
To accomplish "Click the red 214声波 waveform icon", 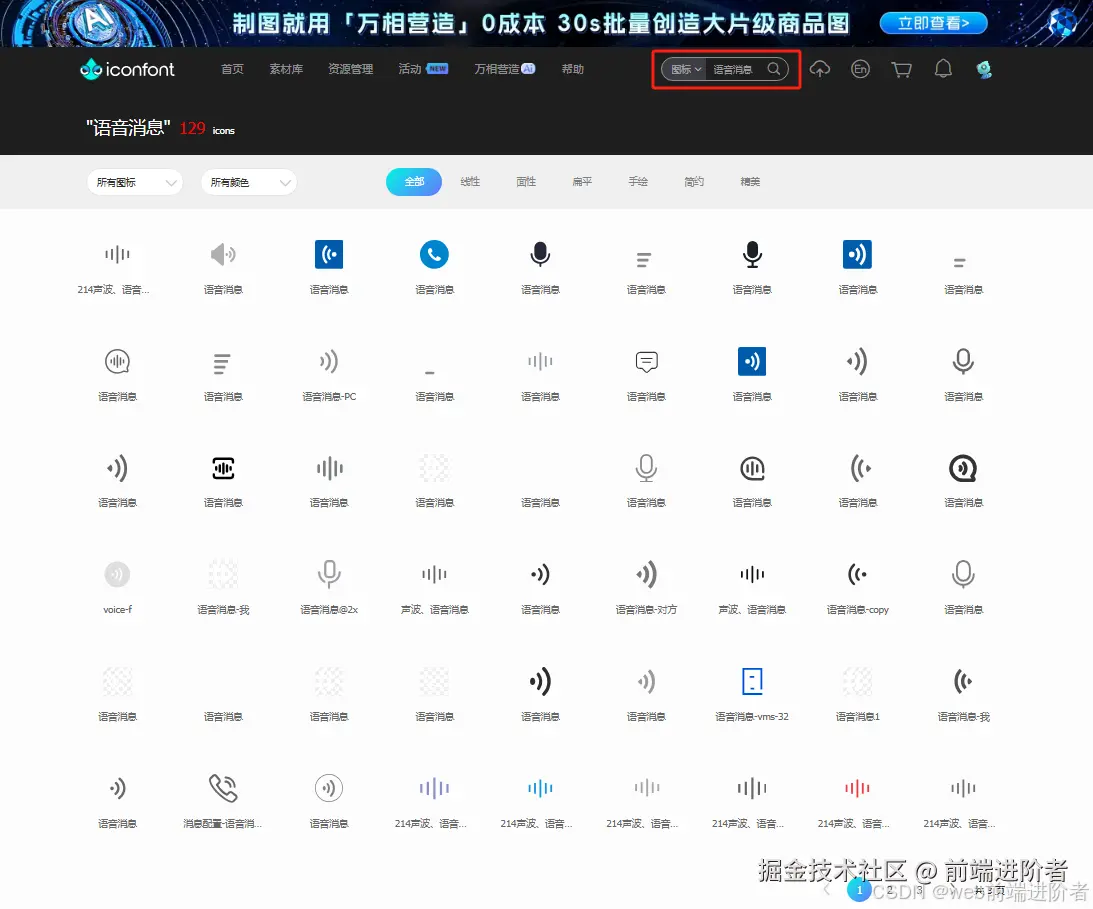I will coord(855,787).
